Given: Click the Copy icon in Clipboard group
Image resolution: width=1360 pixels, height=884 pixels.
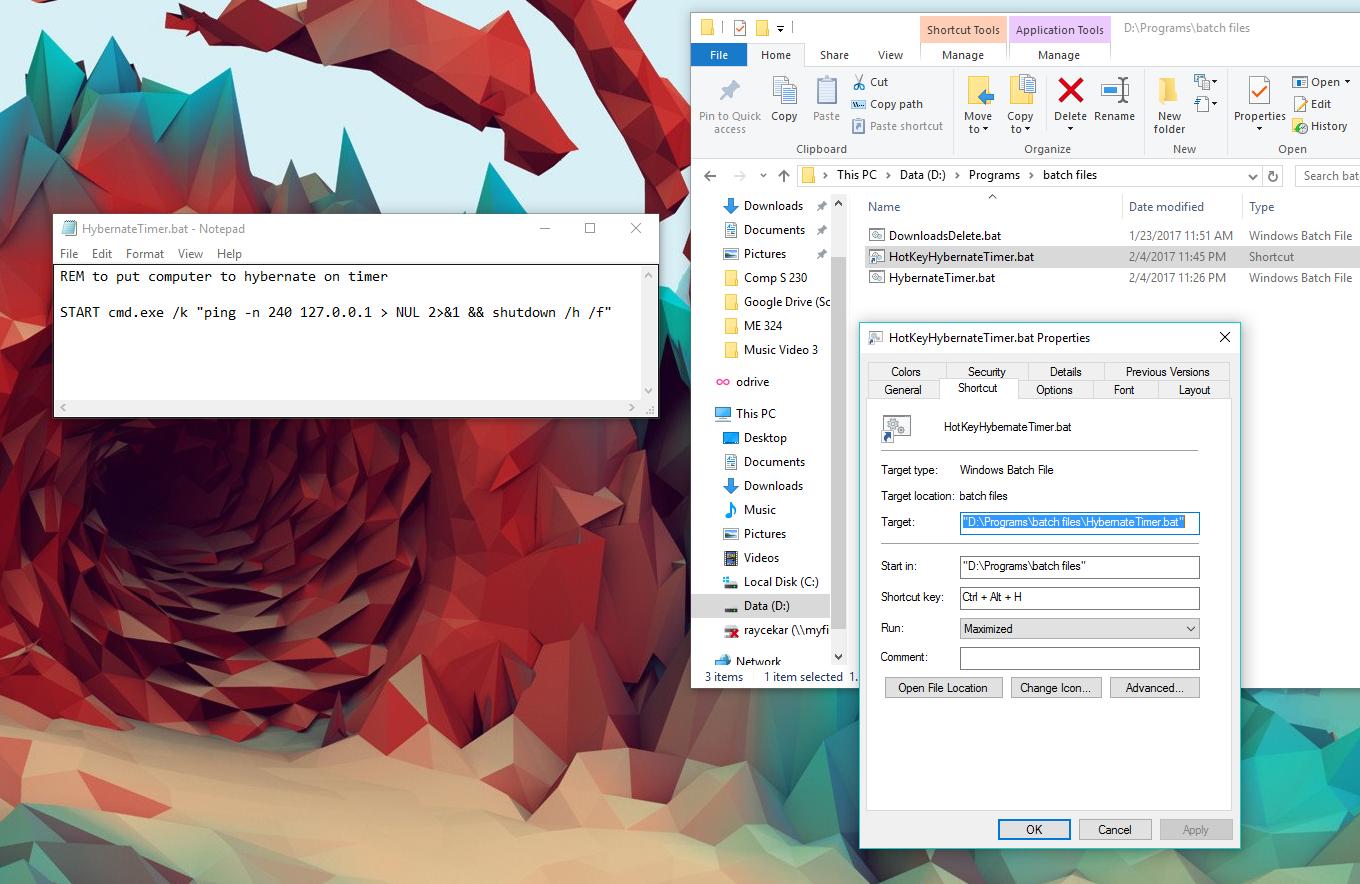Looking at the screenshot, I should [784, 92].
